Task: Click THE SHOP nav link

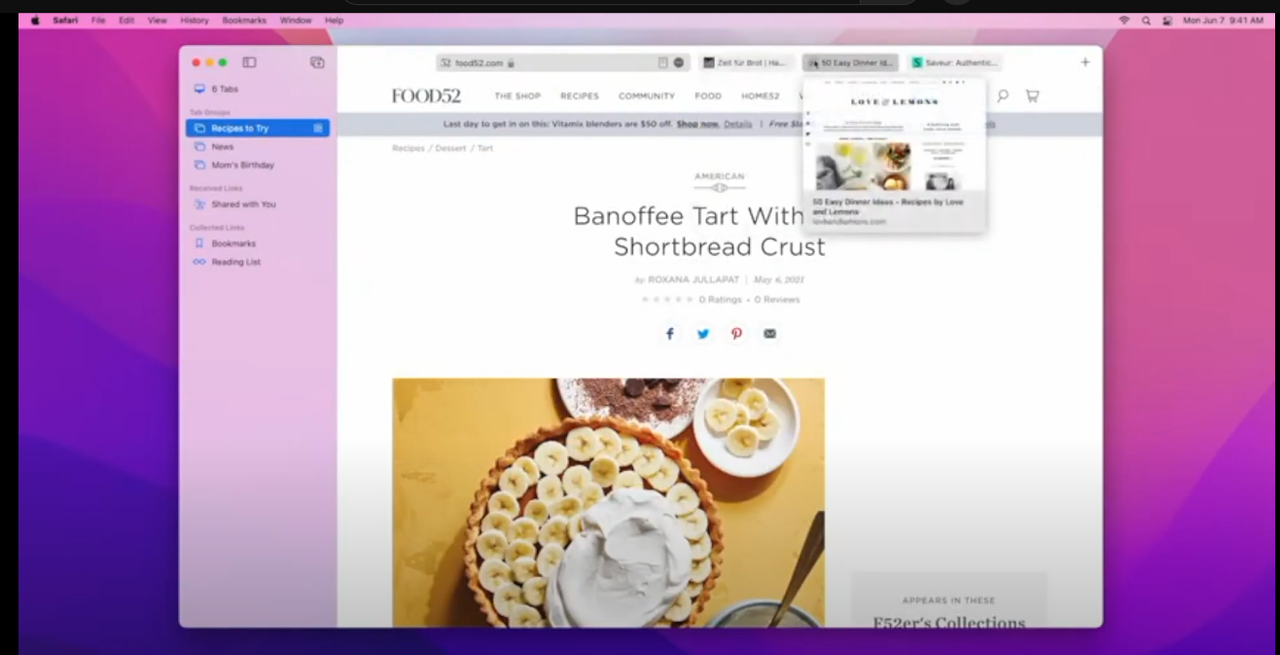Action: point(517,96)
